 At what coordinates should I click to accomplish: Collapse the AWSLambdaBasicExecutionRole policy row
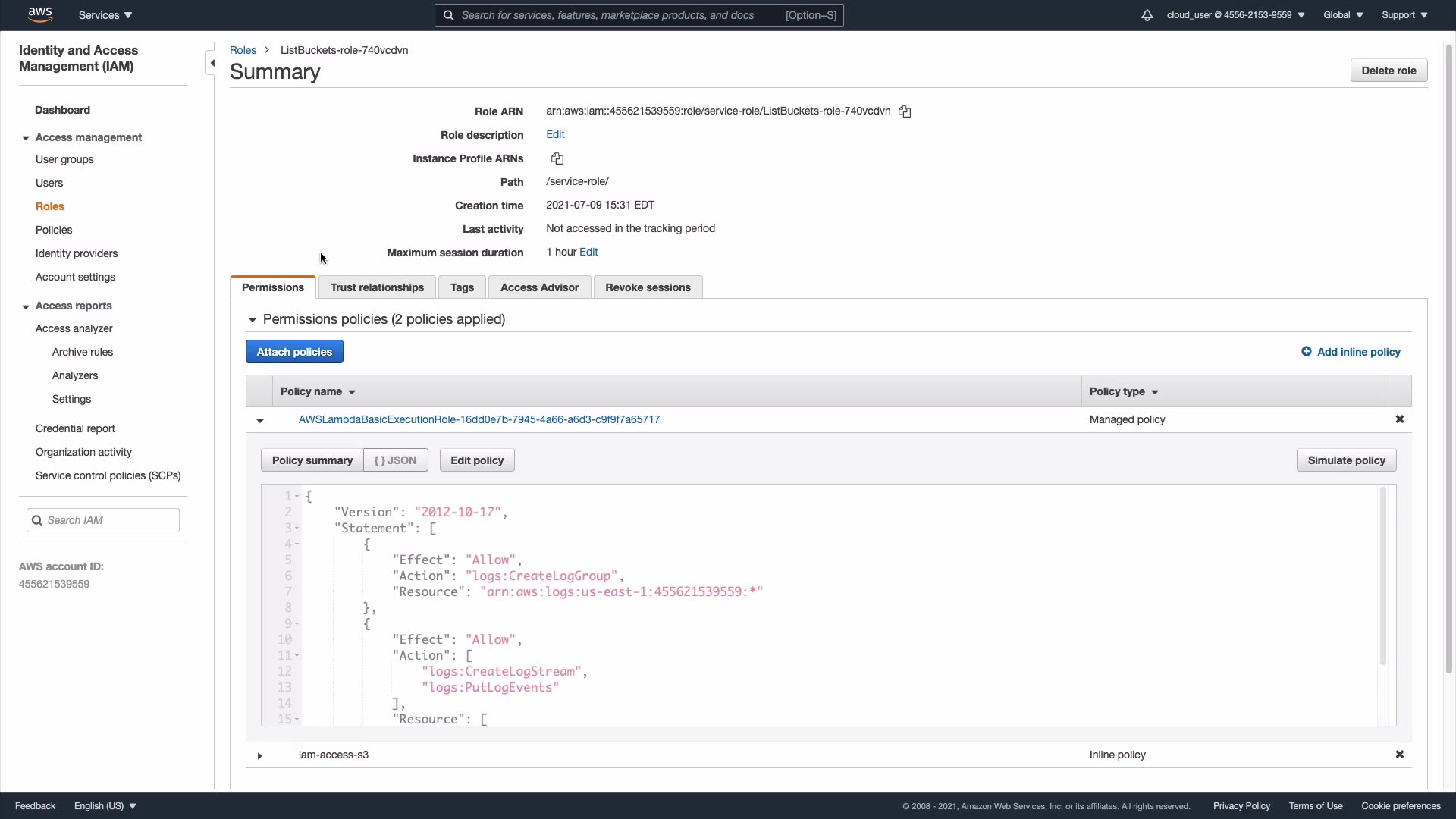pos(259,420)
